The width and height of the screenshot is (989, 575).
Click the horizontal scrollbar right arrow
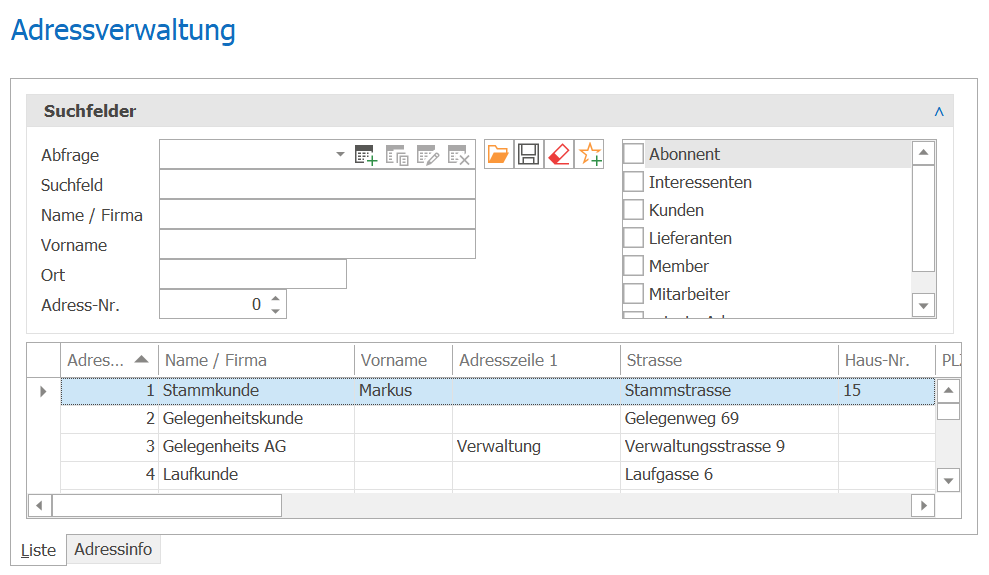[923, 505]
